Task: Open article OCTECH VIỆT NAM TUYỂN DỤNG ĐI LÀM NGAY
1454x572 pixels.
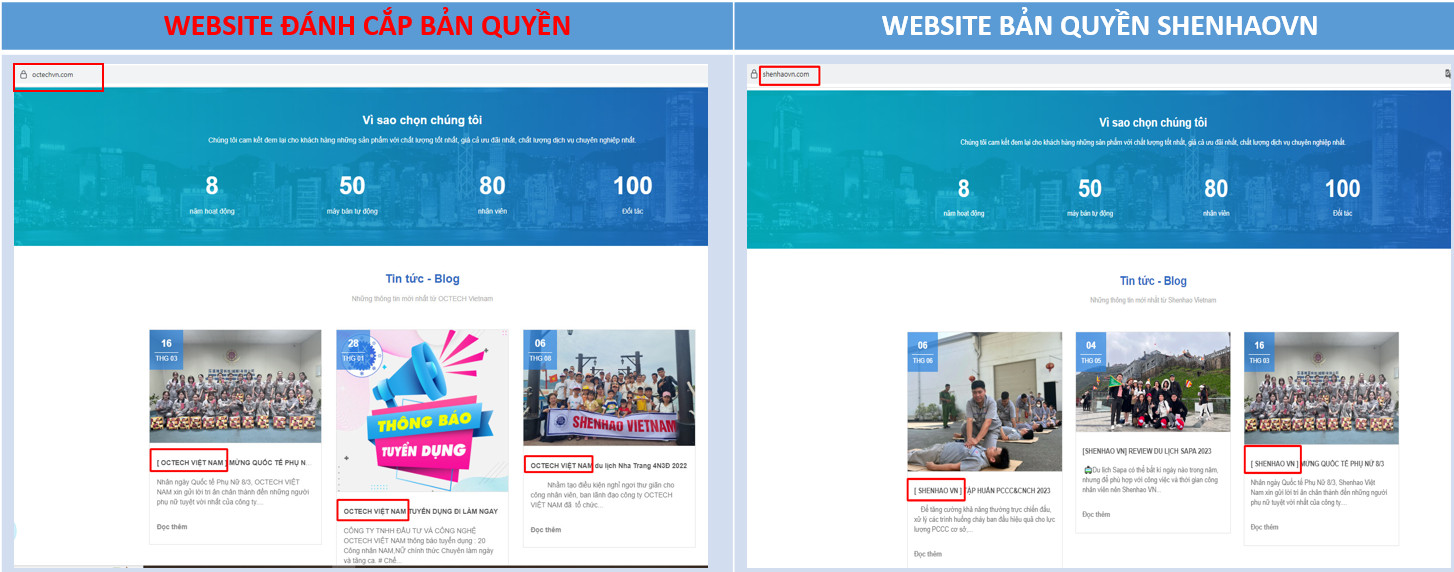Action: click(x=420, y=511)
